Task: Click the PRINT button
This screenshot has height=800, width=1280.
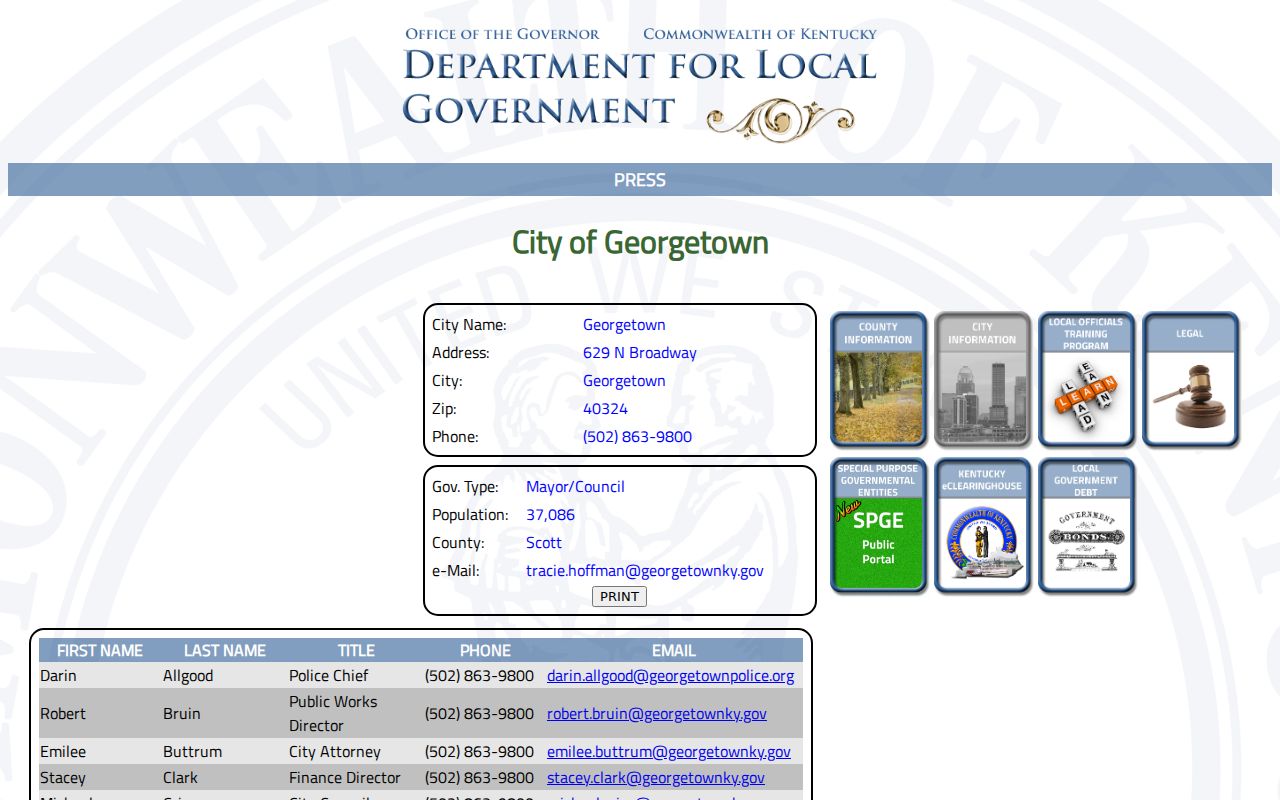Action: (619, 596)
